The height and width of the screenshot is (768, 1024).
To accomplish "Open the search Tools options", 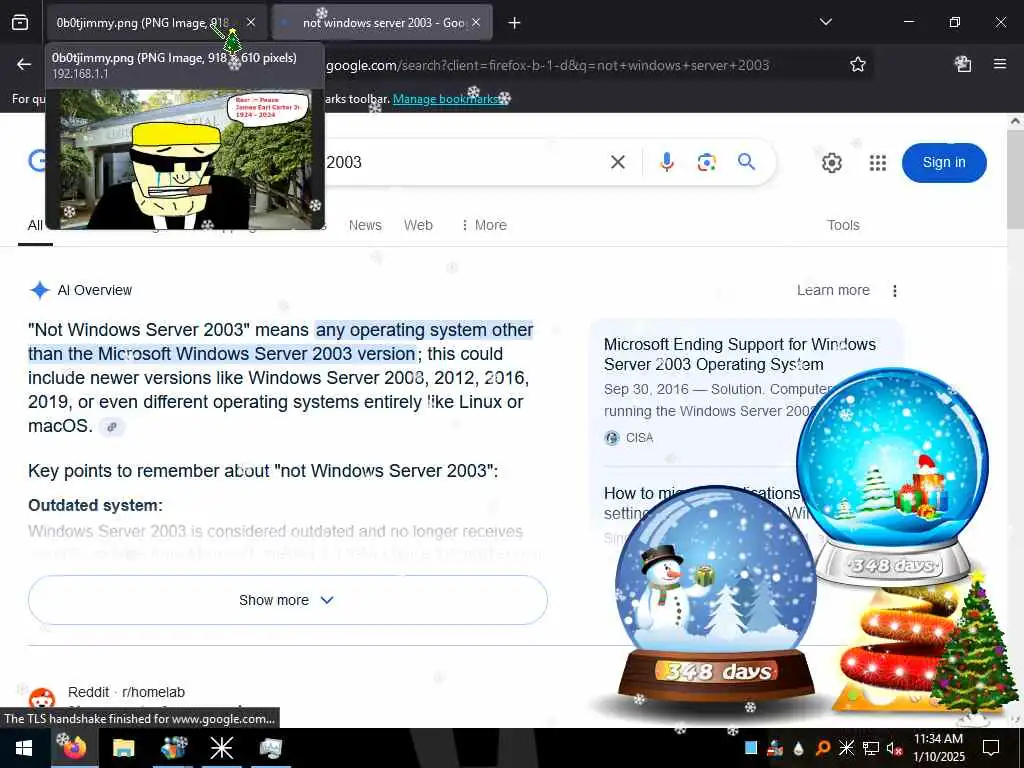I will pyautogui.click(x=843, y=225).
